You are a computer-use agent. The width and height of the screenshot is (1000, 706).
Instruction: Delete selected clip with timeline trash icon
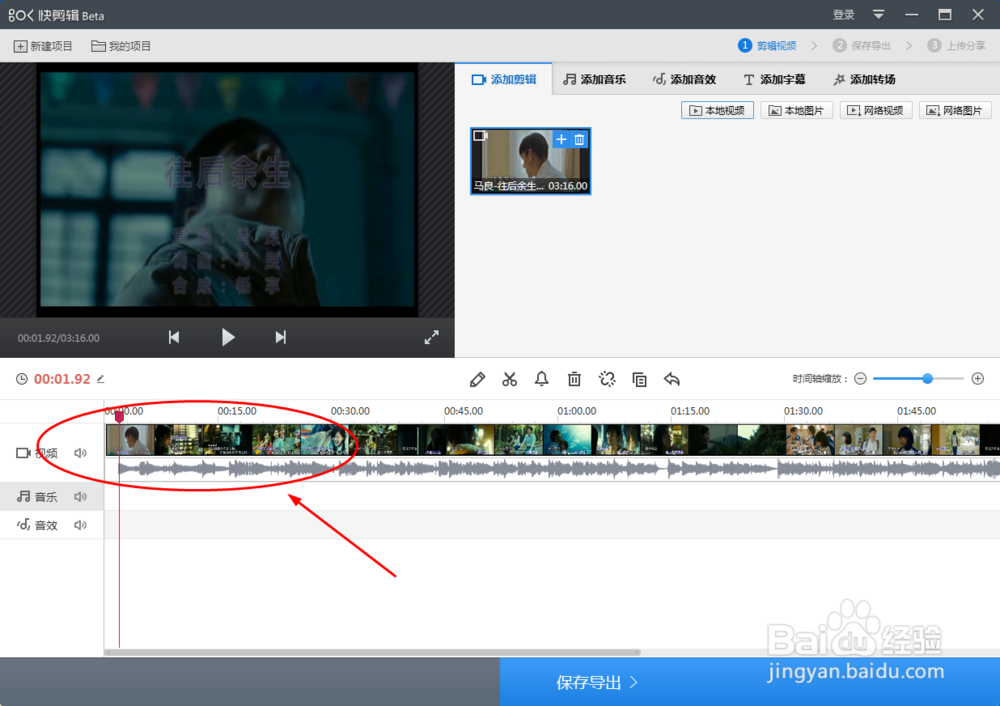tap(574, 379)
